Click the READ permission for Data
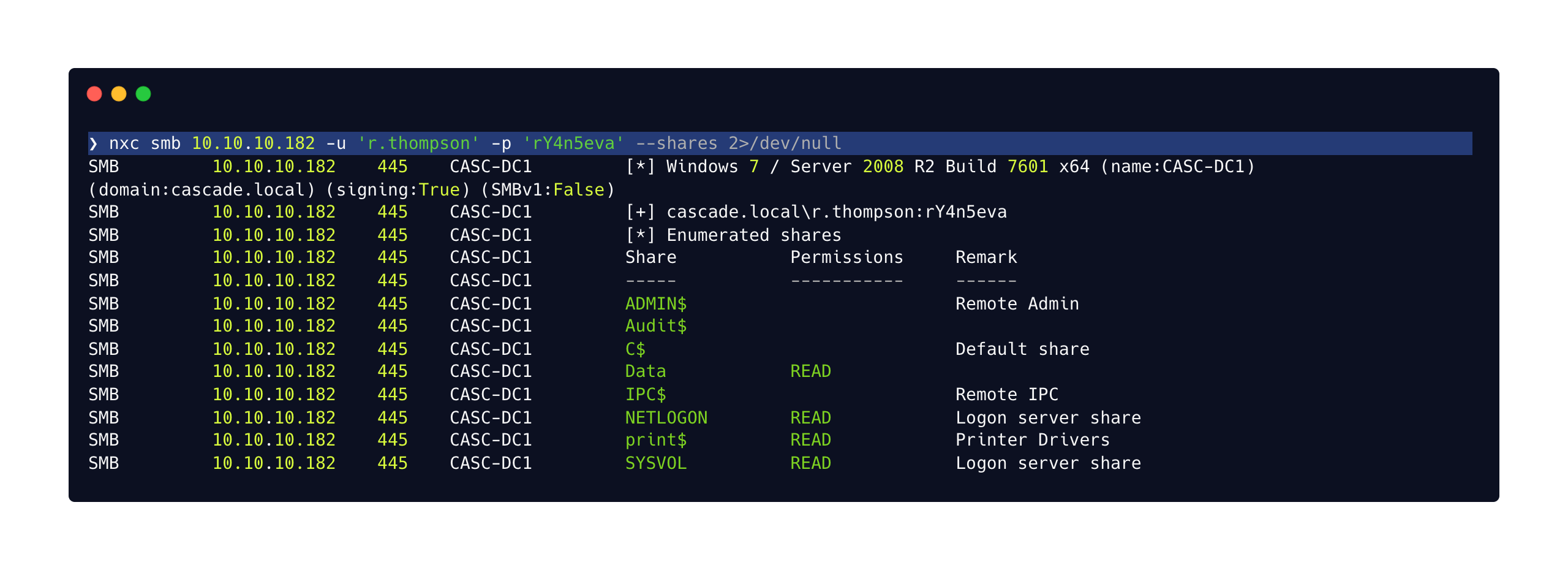The image size is (1568, 570). (x=810, y=371)
